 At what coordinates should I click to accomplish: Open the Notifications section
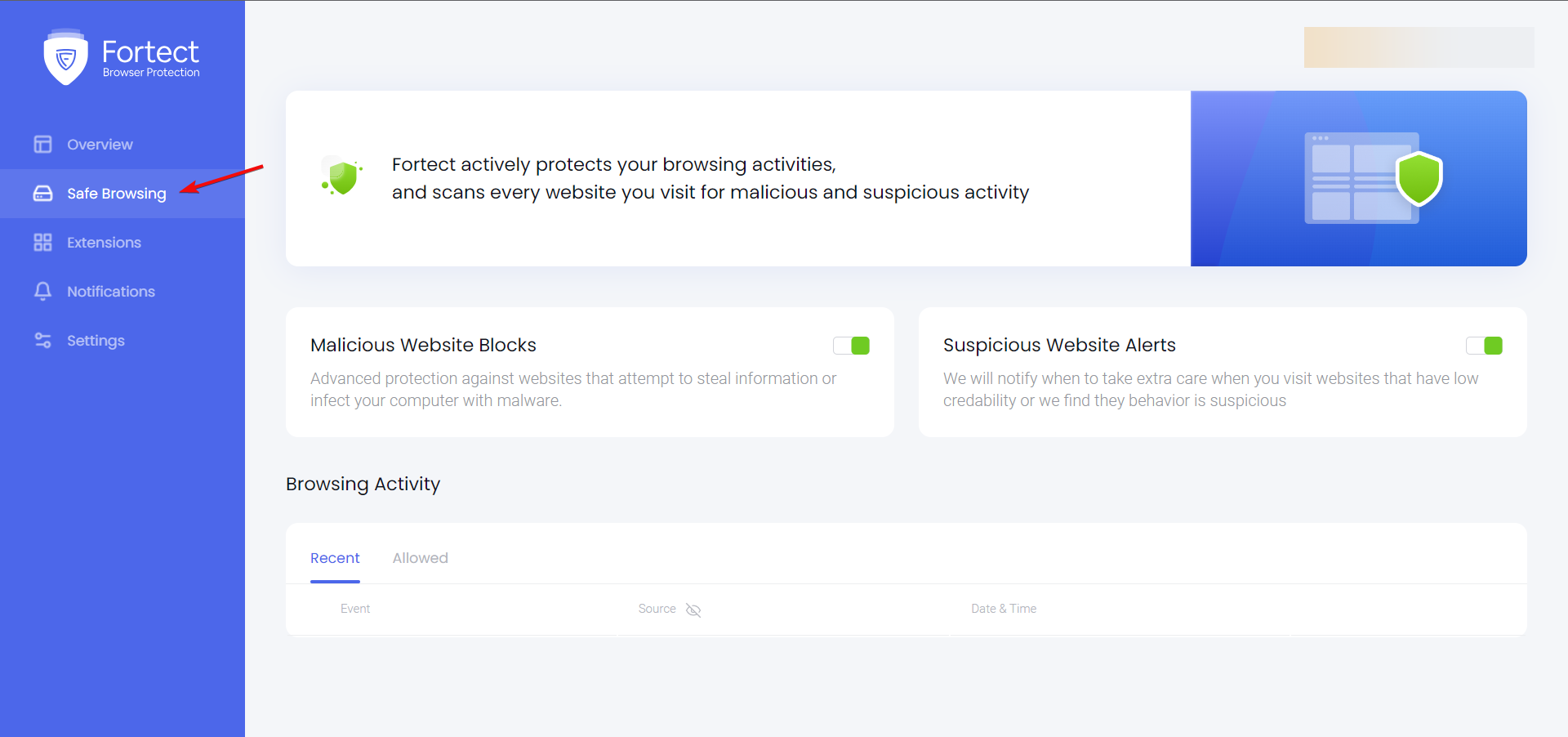point(110,292)
